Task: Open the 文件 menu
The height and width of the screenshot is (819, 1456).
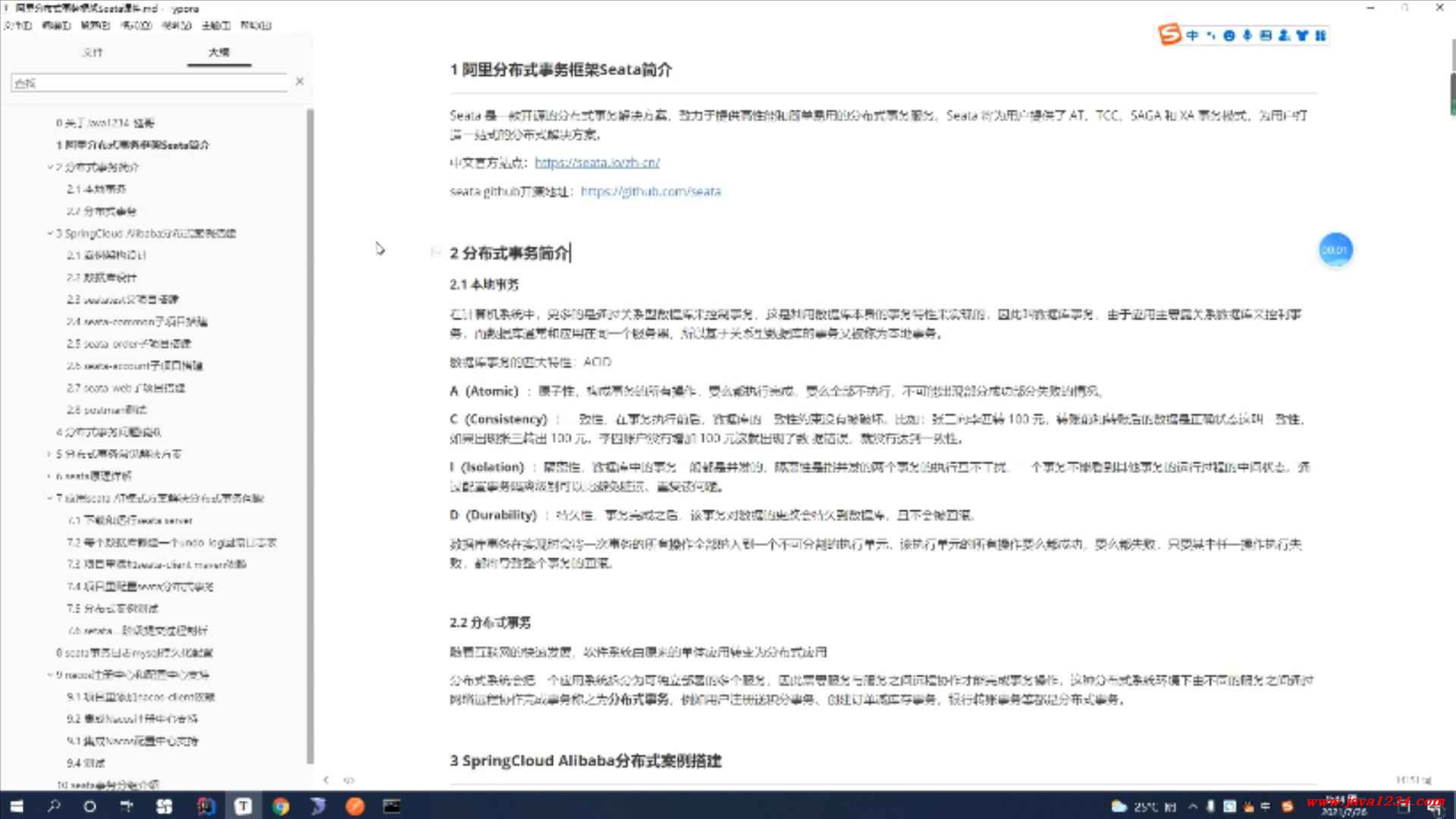Action: click(17, 25)
